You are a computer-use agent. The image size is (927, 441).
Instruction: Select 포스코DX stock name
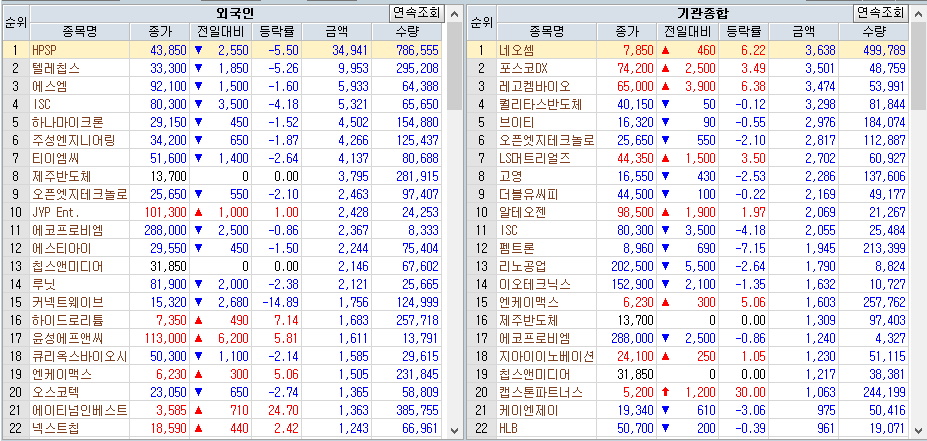pos(524,69)
